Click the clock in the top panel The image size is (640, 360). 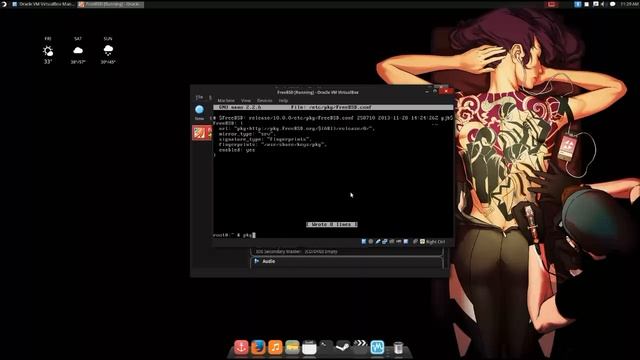click(629, 4)
